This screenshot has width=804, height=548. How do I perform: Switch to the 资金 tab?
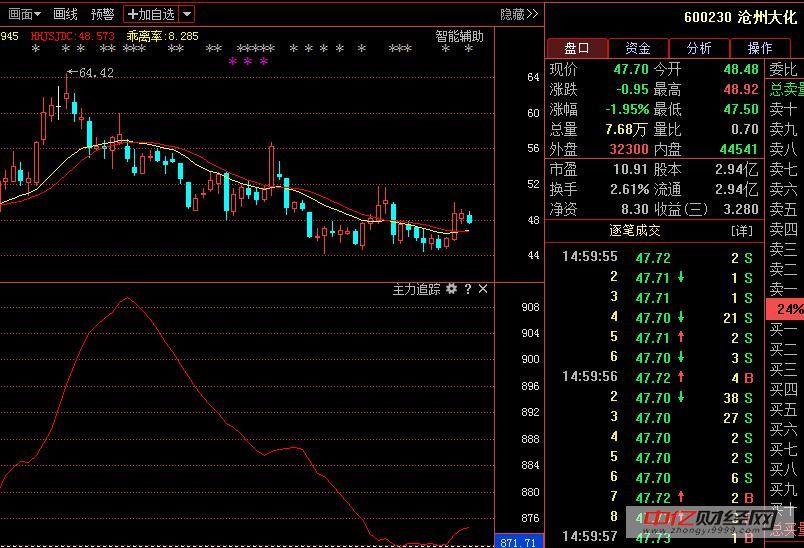638,48
